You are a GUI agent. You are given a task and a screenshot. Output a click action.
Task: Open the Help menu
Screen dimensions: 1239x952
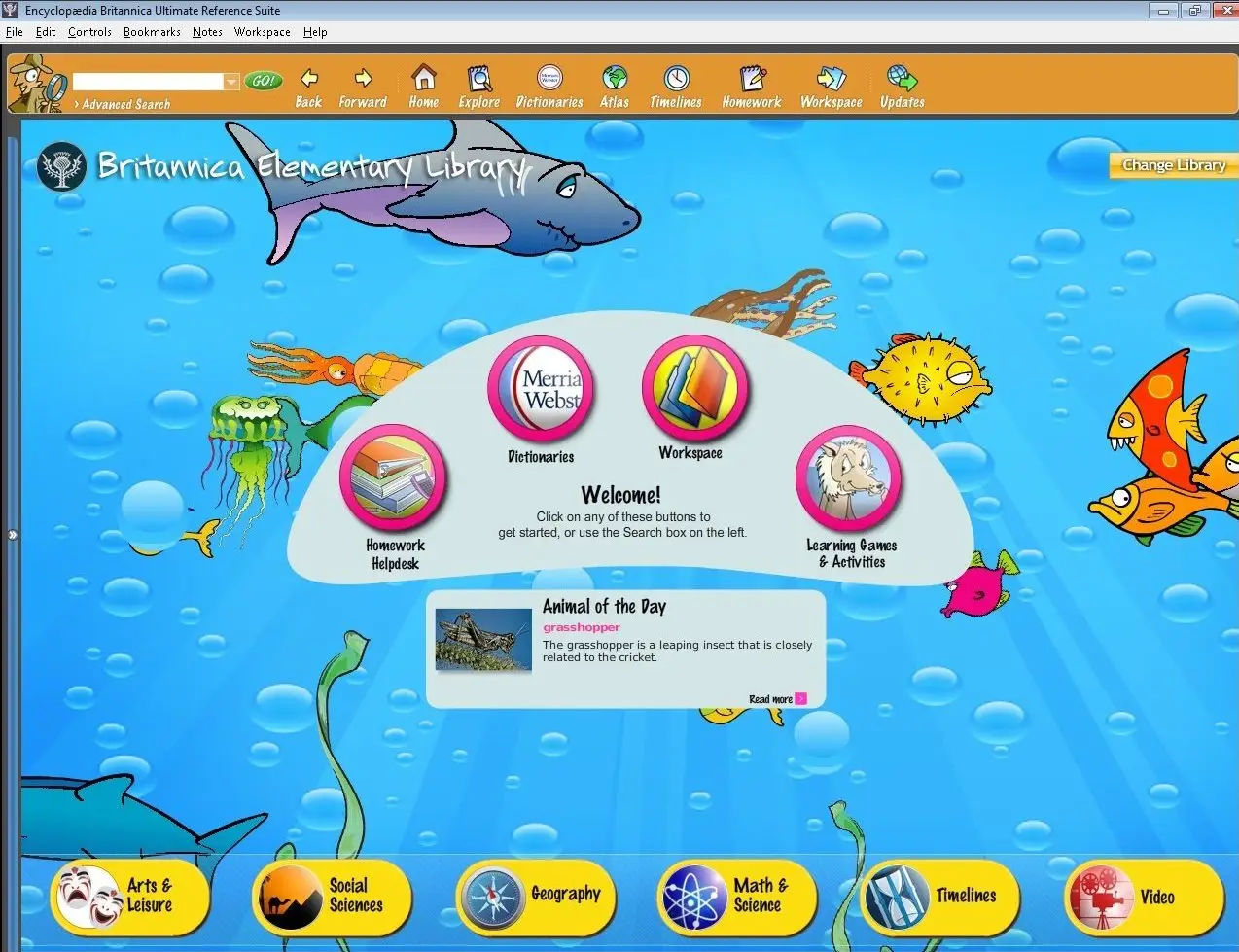click(315, 32)
